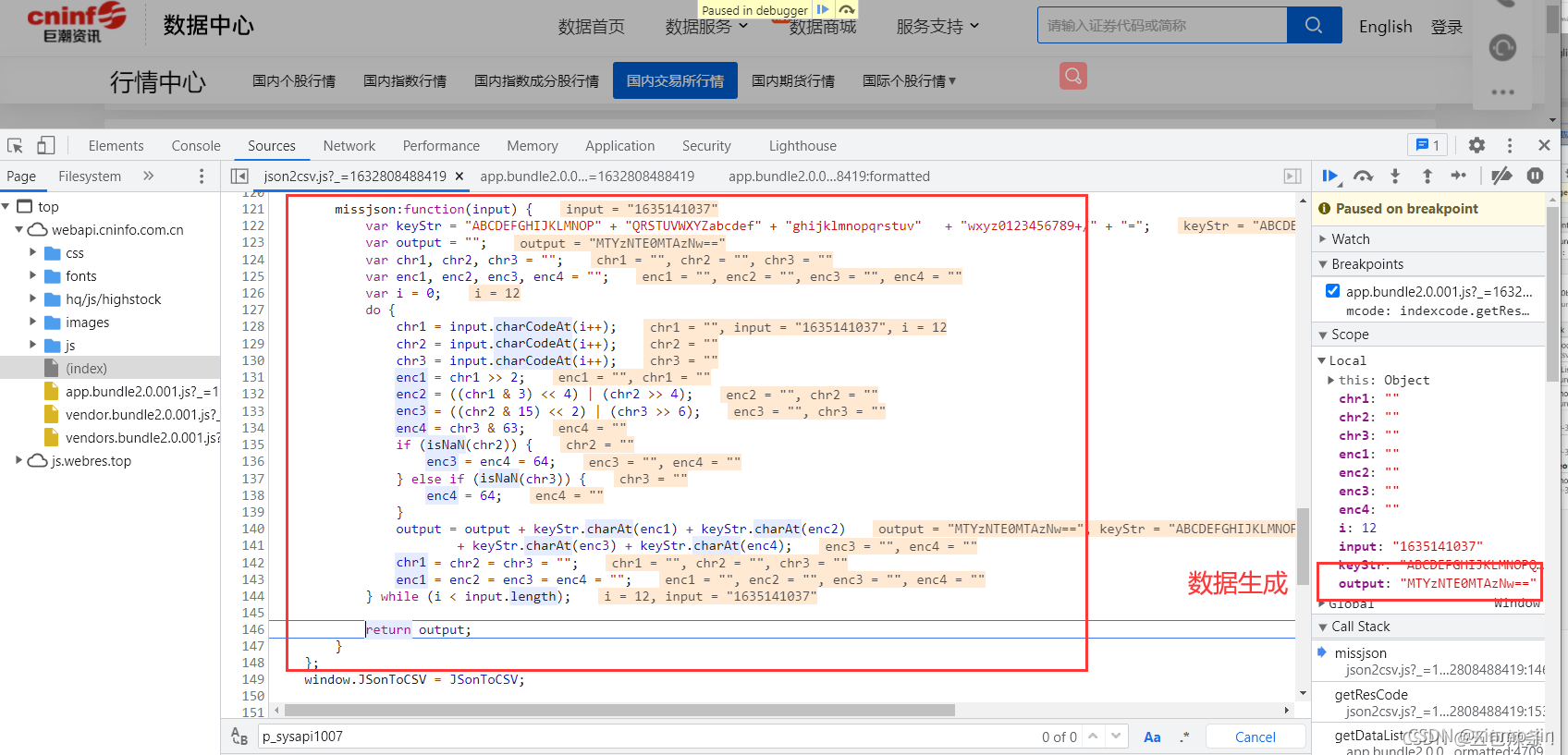The width and height of the screenshot is (1568, 755).
Task: Click Step over next function call
Action: click(1363, 176)
